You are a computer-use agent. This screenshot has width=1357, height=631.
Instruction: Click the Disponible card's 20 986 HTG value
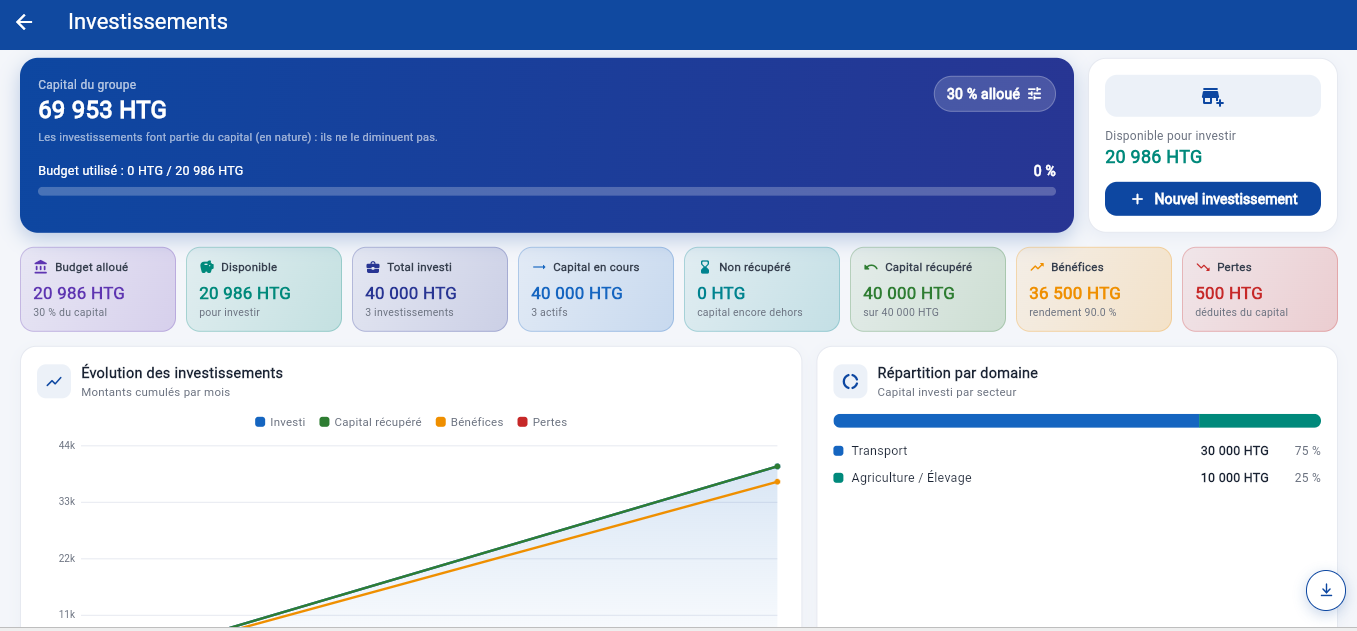[245, 293]
